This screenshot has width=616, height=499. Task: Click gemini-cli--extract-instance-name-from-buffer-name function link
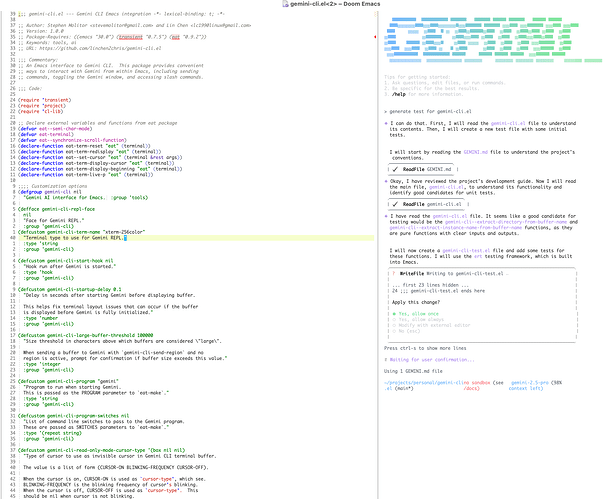[456, 227]
